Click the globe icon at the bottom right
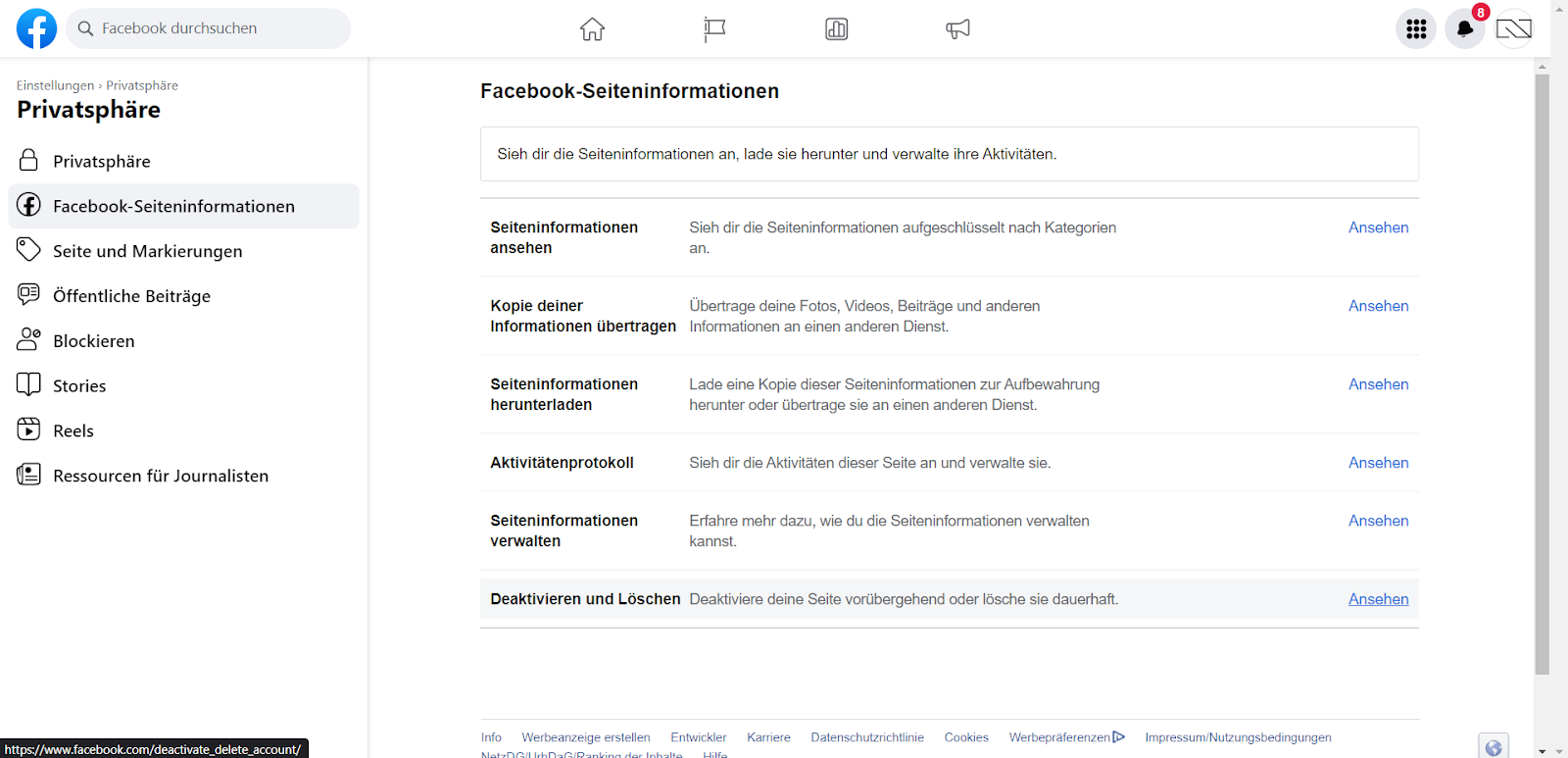1568x758 pixels. pos(1494,747)
